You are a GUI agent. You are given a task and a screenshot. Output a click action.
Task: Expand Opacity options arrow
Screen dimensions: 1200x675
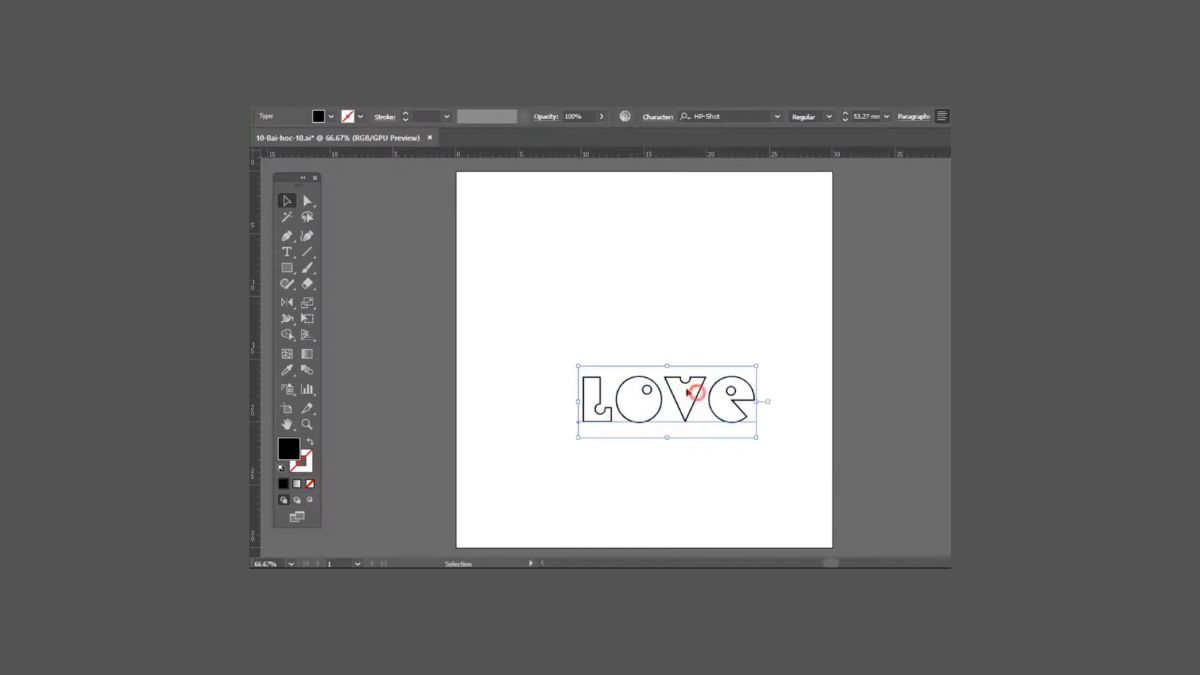(601, 116)
